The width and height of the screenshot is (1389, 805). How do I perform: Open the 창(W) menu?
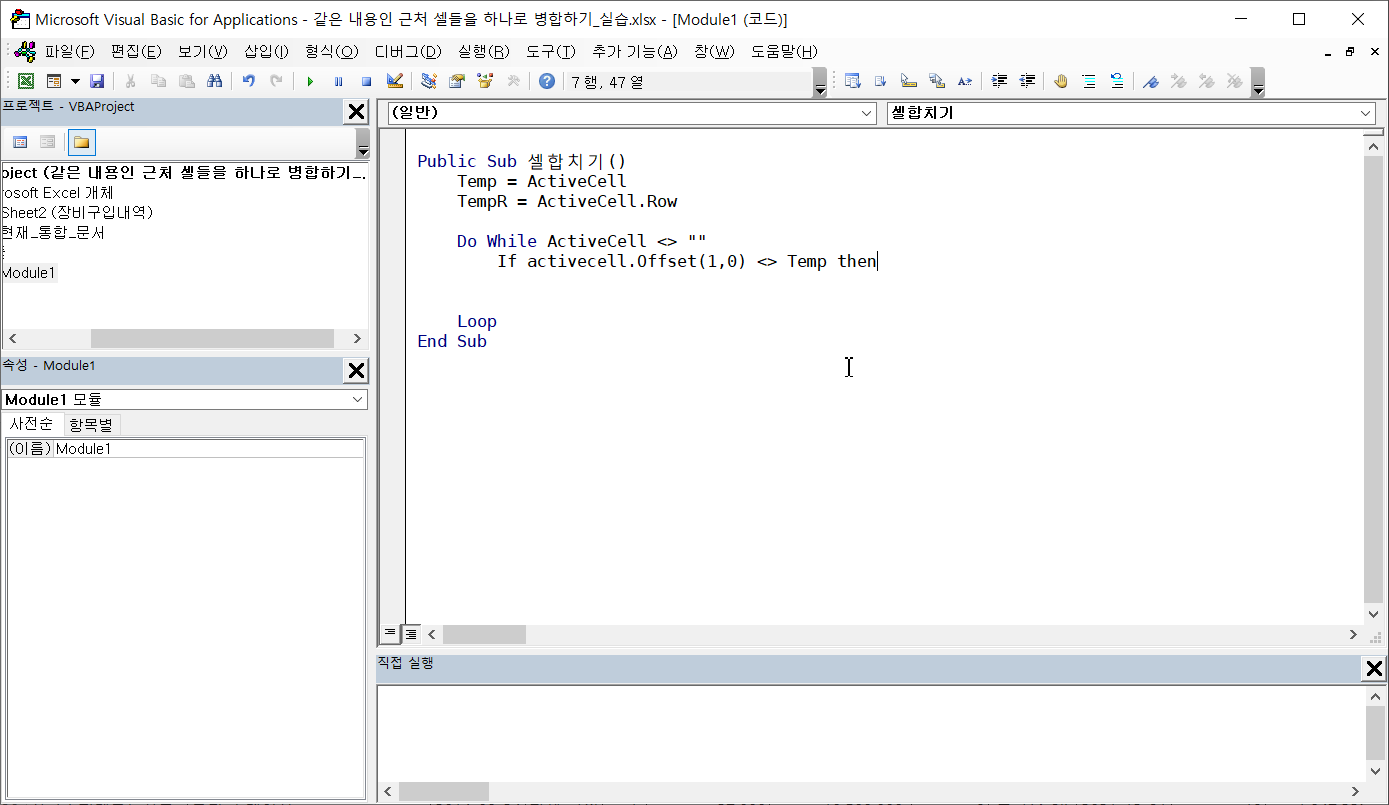[x=714, y=51]
